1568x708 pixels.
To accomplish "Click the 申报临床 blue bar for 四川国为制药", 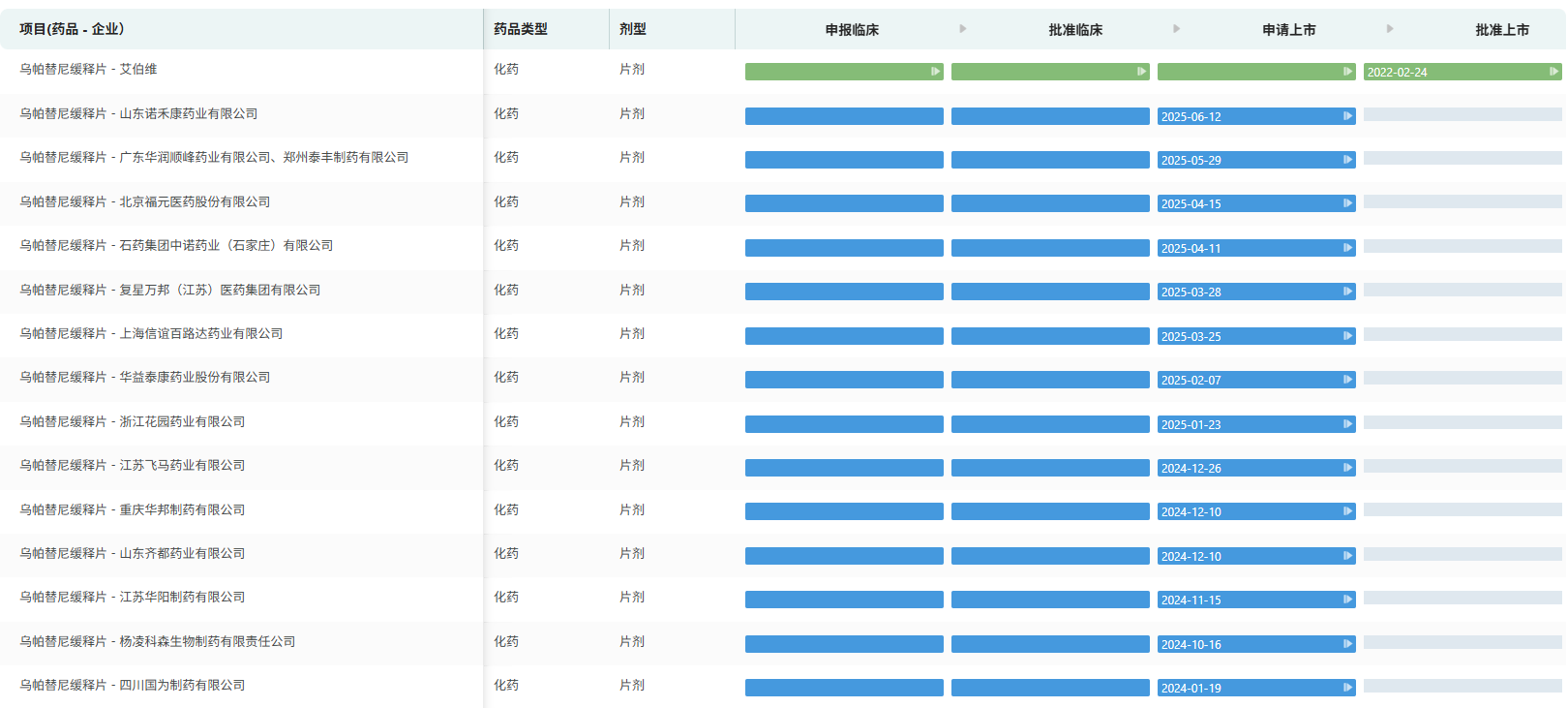I will (844, 688).
